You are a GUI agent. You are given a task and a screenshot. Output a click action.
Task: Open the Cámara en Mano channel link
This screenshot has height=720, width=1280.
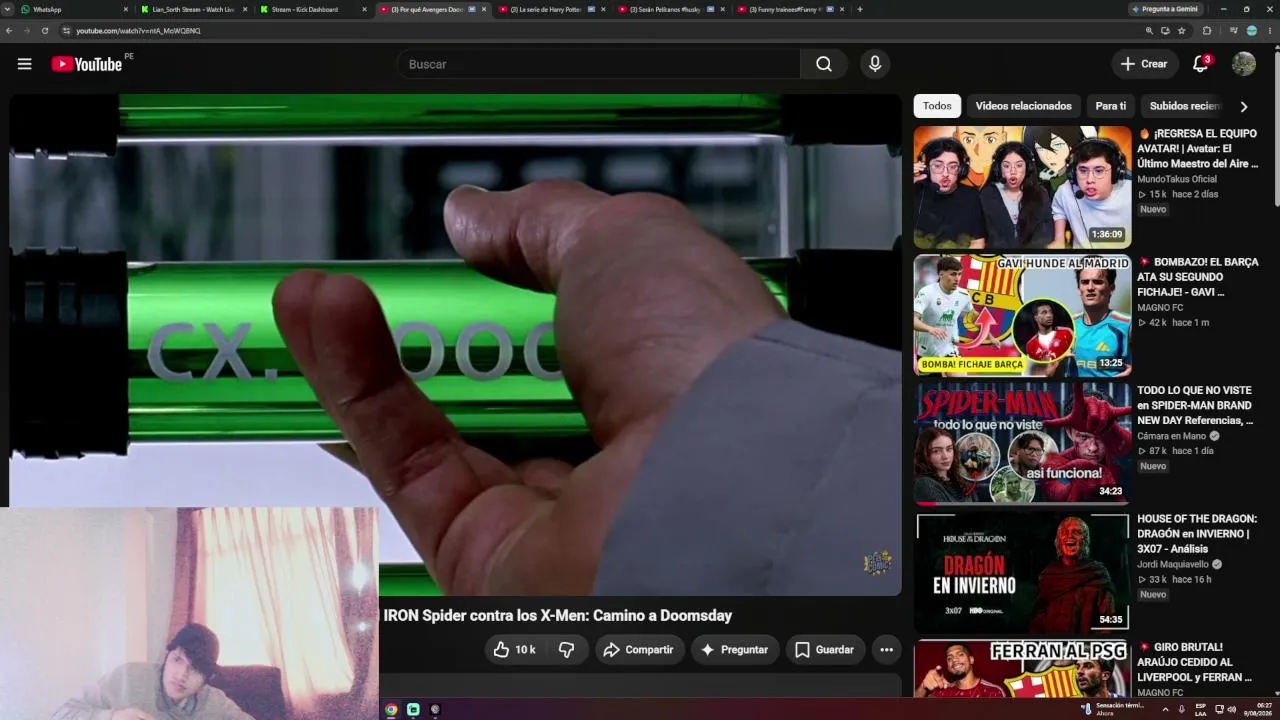1173,437
